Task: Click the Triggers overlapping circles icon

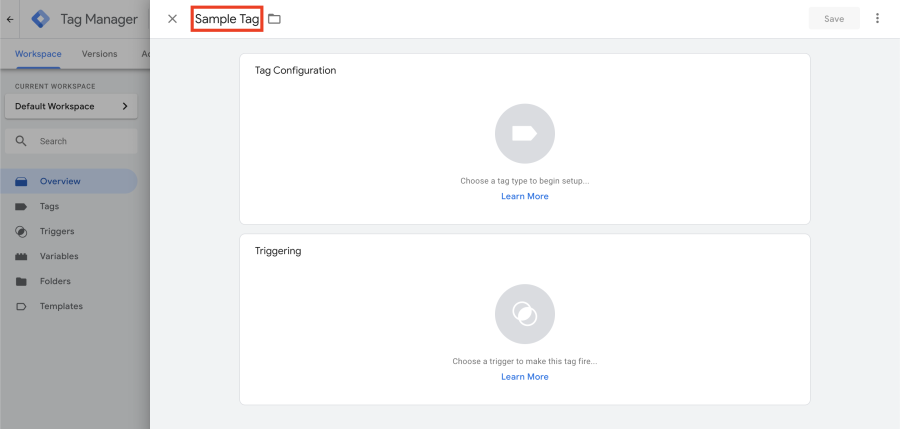Action: pyautogui.click(x=21, y=231)
